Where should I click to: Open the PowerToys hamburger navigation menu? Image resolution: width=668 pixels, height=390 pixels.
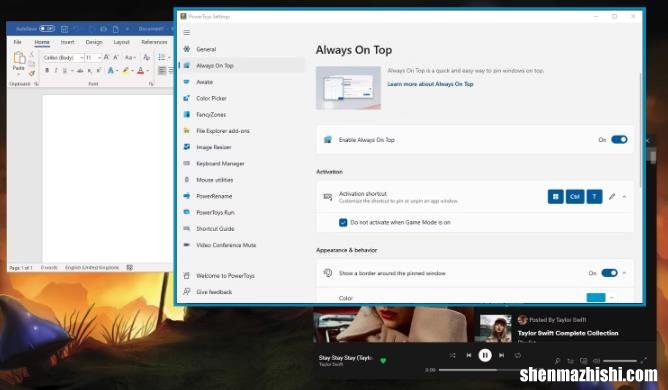point(187,32)
